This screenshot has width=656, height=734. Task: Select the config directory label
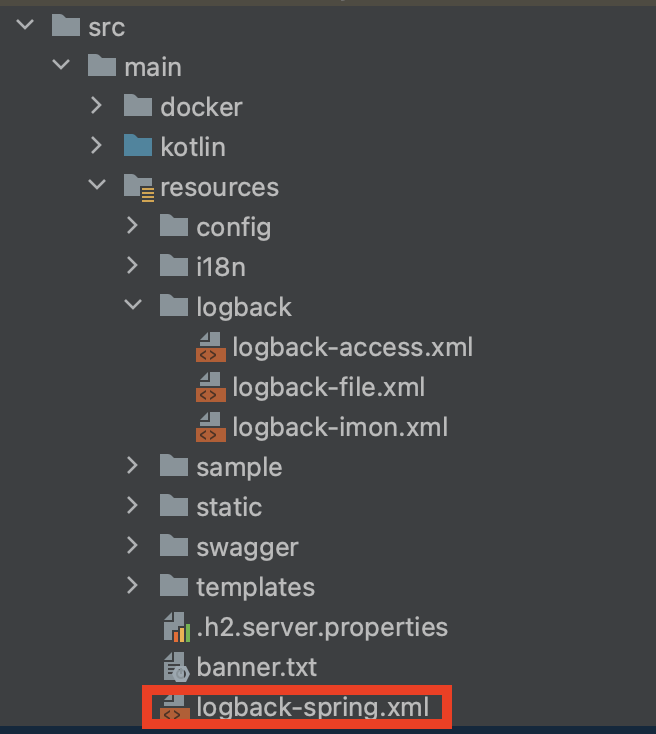234,228
